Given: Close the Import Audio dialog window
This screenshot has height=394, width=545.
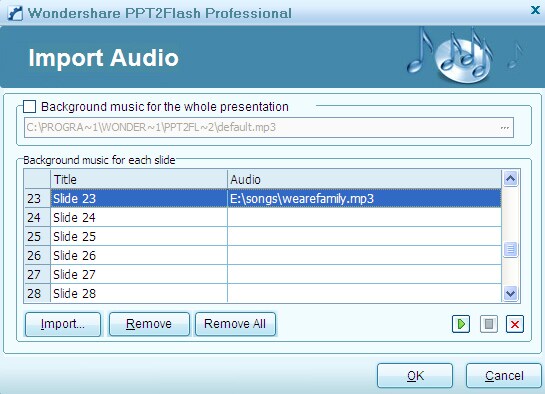Looking at the screenshot, I should pos(535,10).
